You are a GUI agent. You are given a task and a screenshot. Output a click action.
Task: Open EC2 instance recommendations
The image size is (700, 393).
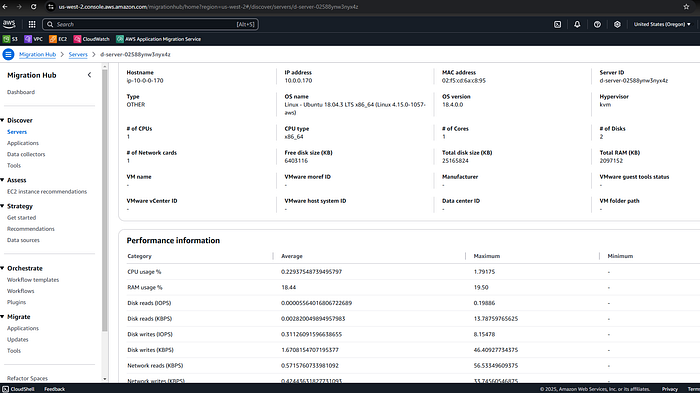click(47, 192)
